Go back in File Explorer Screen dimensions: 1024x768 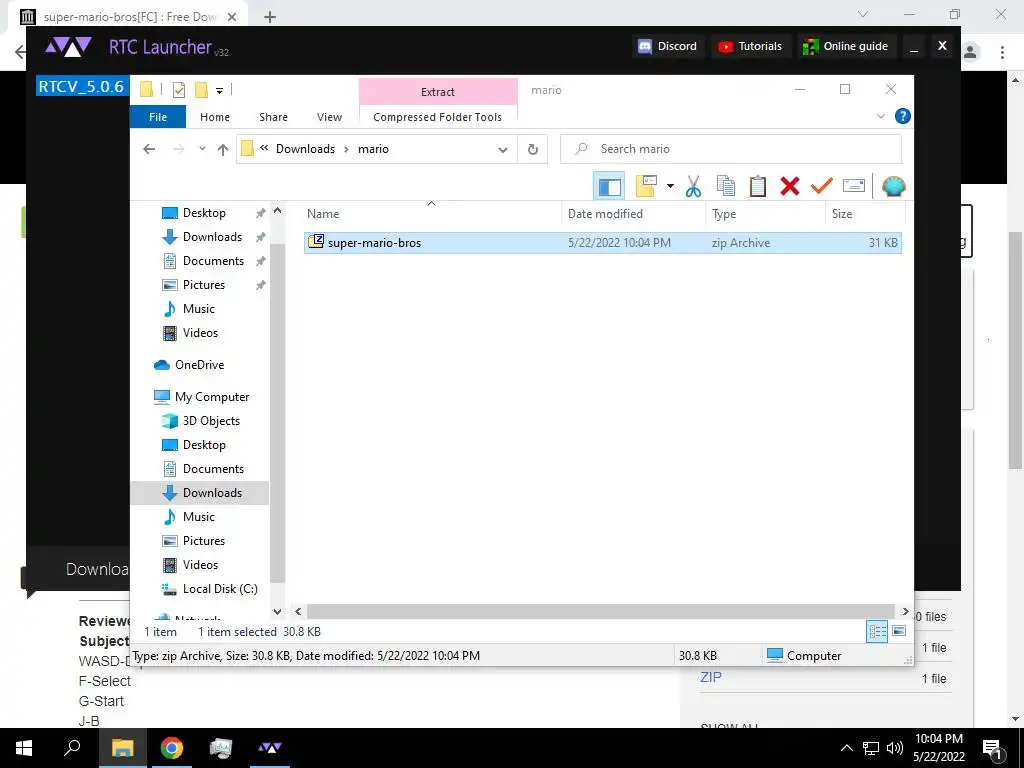coord(149,150)
